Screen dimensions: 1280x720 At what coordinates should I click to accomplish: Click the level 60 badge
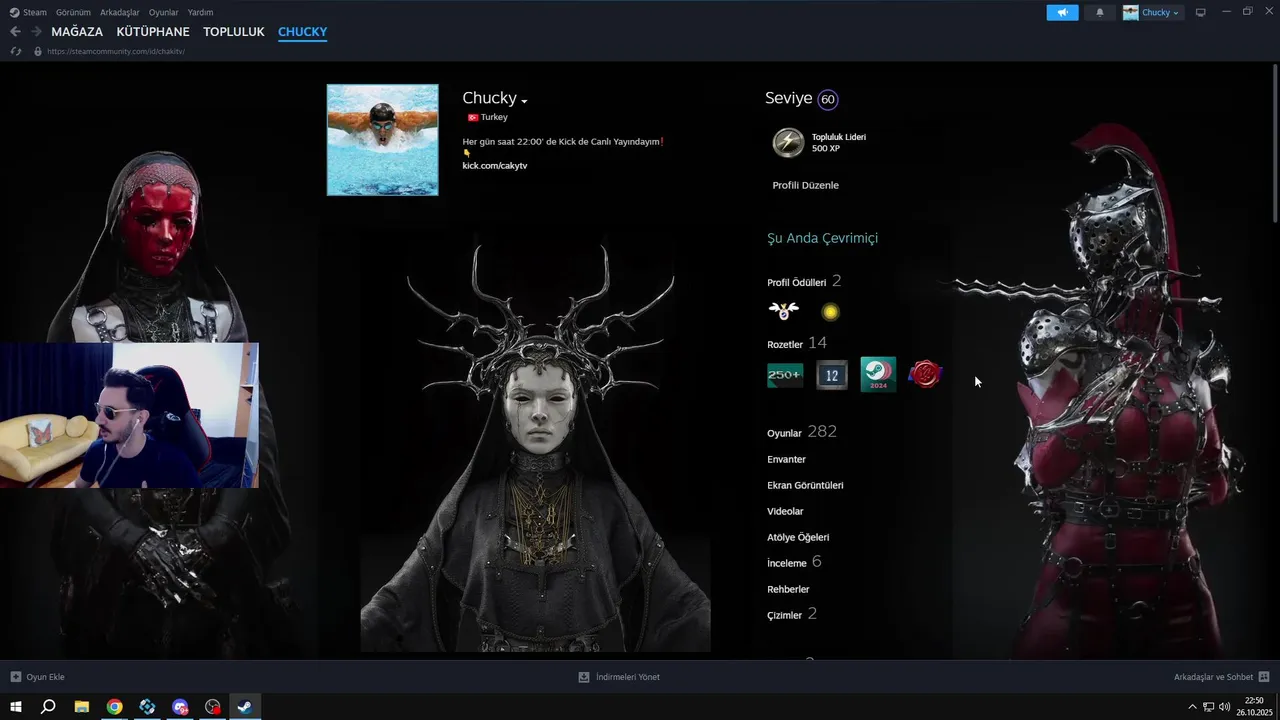(x=827, y=99)
